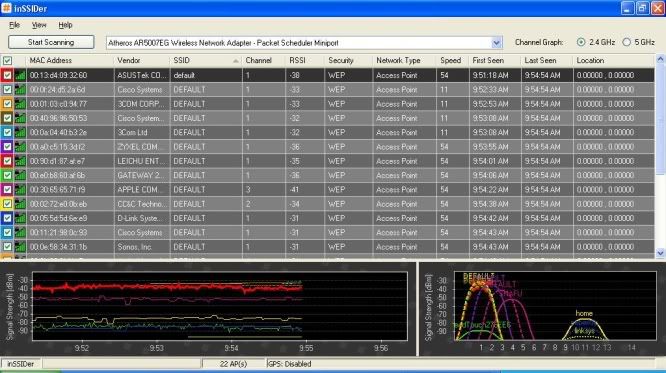Click the 'home' label in channel graph
This screenshot has height=373, width=666.
point(584,313)
